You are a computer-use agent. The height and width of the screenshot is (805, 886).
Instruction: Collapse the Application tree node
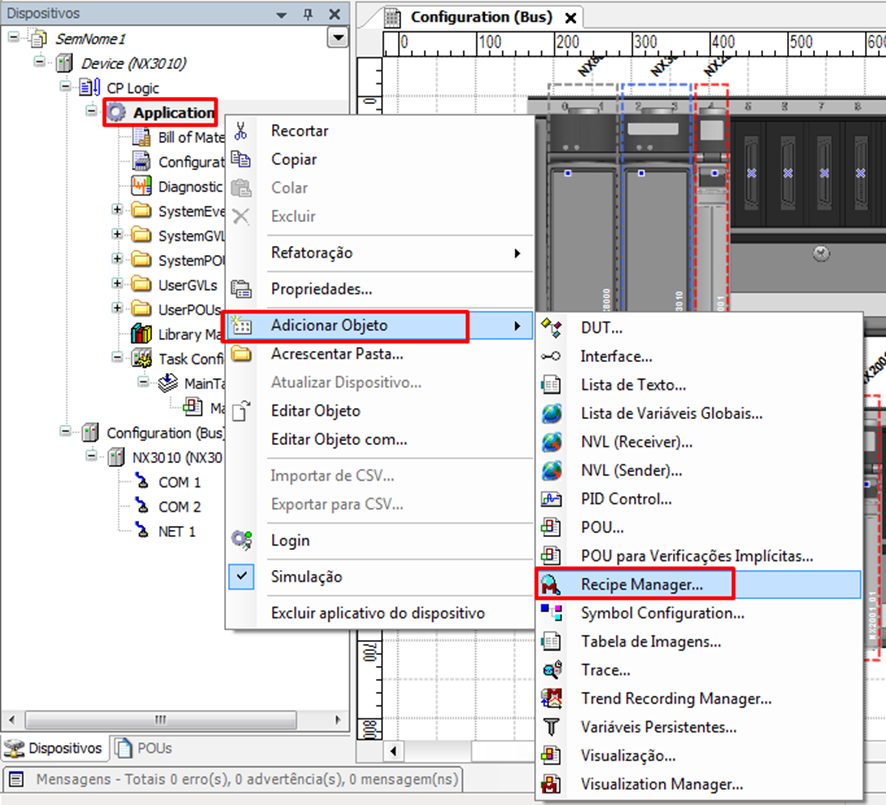coord(91,113)
